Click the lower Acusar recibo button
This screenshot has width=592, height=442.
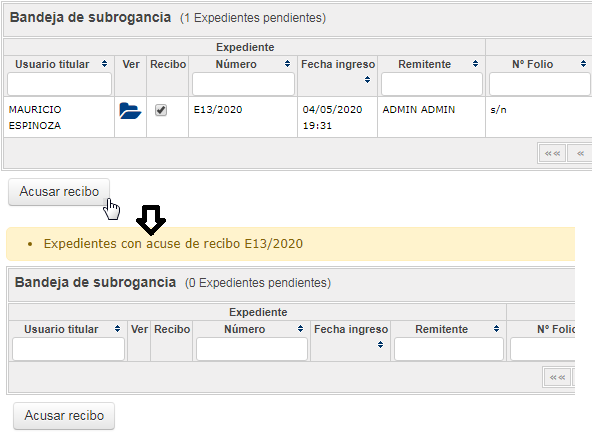coord(64,416)
